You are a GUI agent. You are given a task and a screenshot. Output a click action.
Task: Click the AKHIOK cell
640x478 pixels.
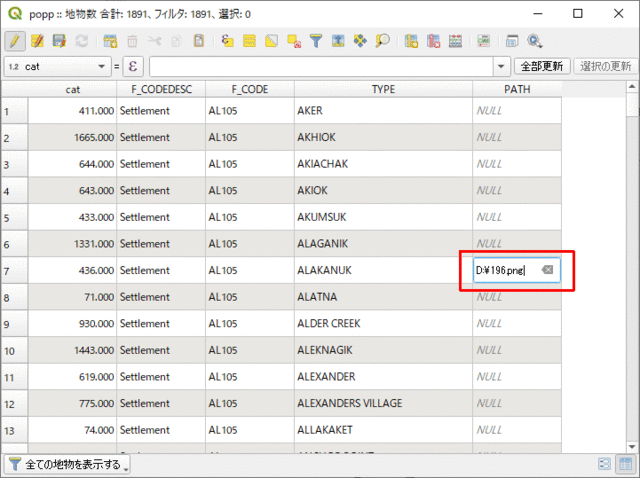(383, 137)
